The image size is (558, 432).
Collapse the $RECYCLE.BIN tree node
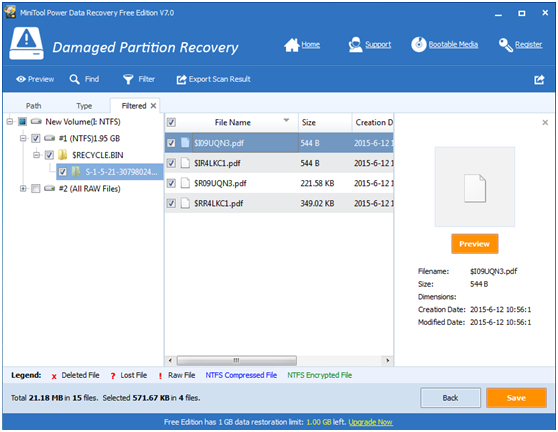point(36,155)
